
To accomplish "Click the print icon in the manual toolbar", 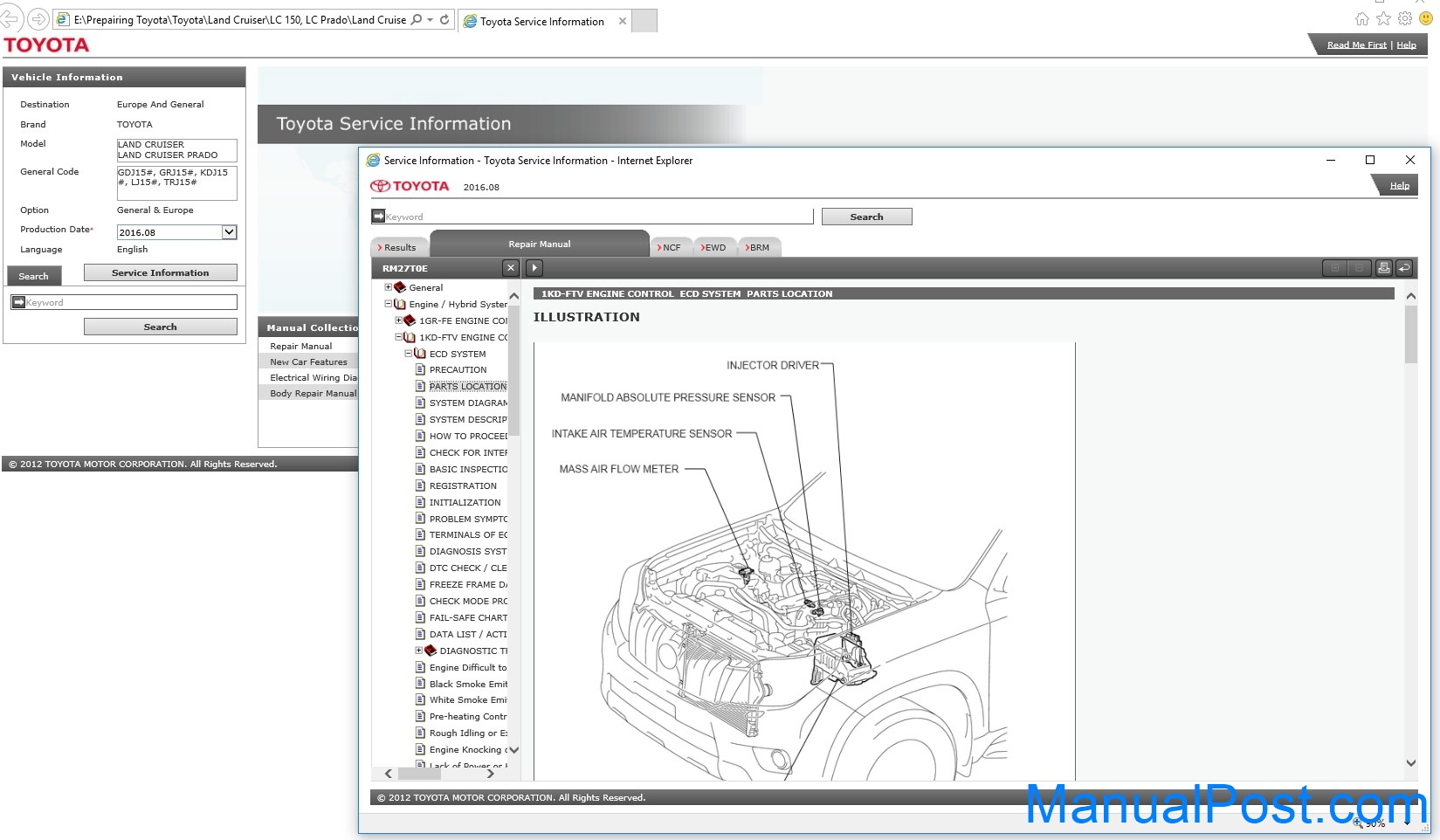I will 1384,268.
